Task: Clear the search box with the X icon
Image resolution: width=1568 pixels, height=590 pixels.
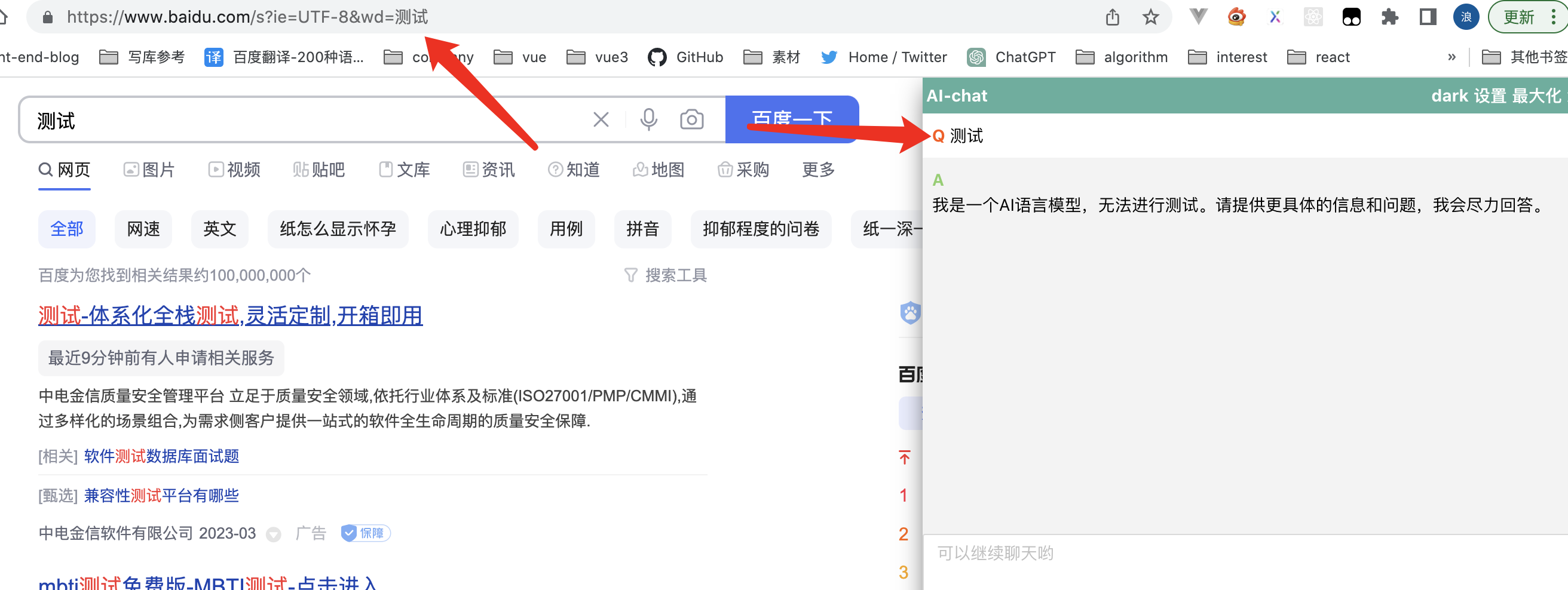Action: pyautogui.click(x=601, y=120)
